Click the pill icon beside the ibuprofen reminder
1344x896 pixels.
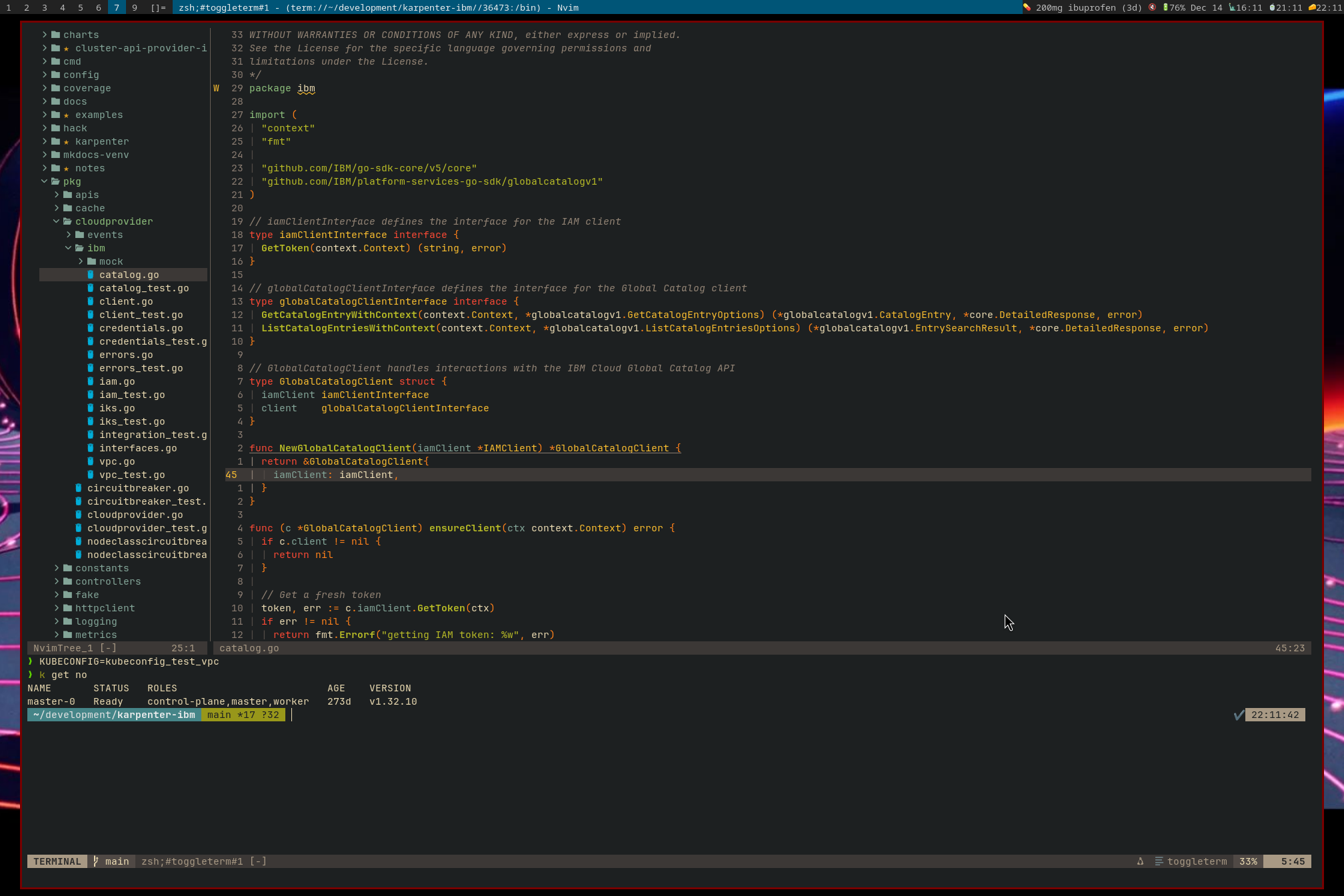tap(1027, 7)
